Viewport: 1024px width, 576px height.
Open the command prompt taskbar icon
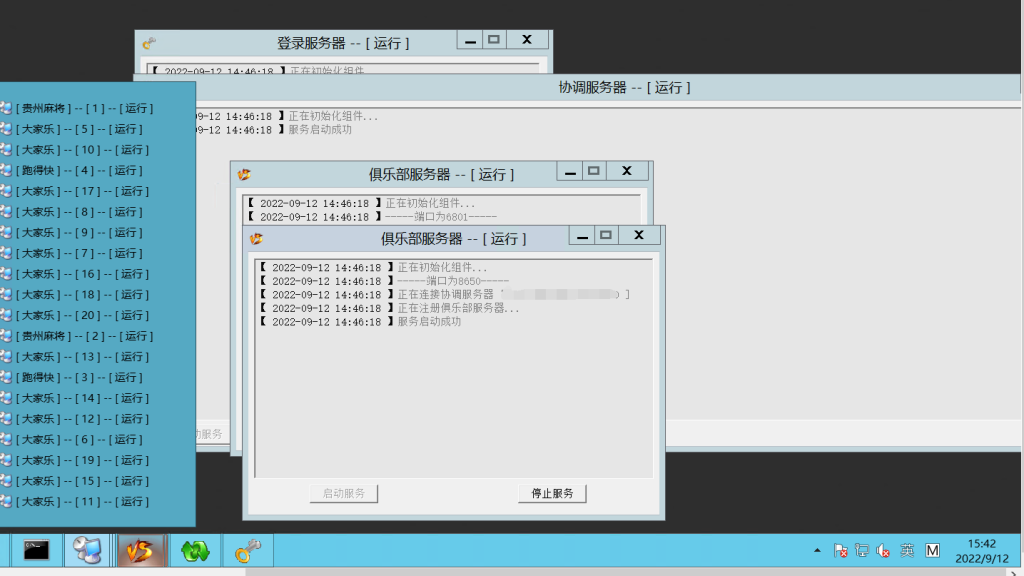[x=37, y=550]
